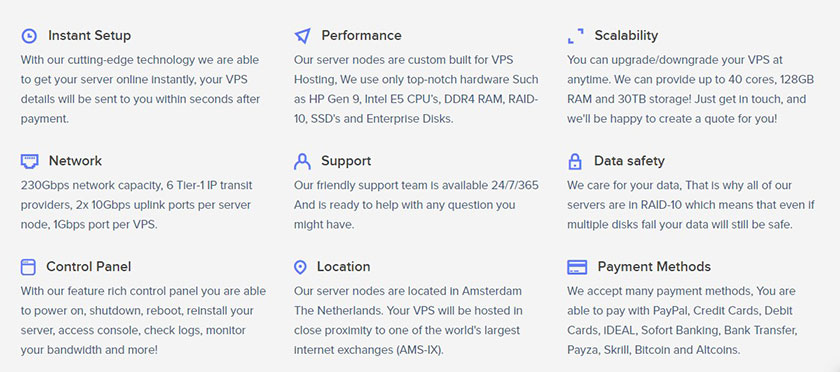Image resolution: width=840 pixels, height=372 pixels.
Task: Click the paper plane Performance icon
Action: pyautogui.click(x=302, y=36)
